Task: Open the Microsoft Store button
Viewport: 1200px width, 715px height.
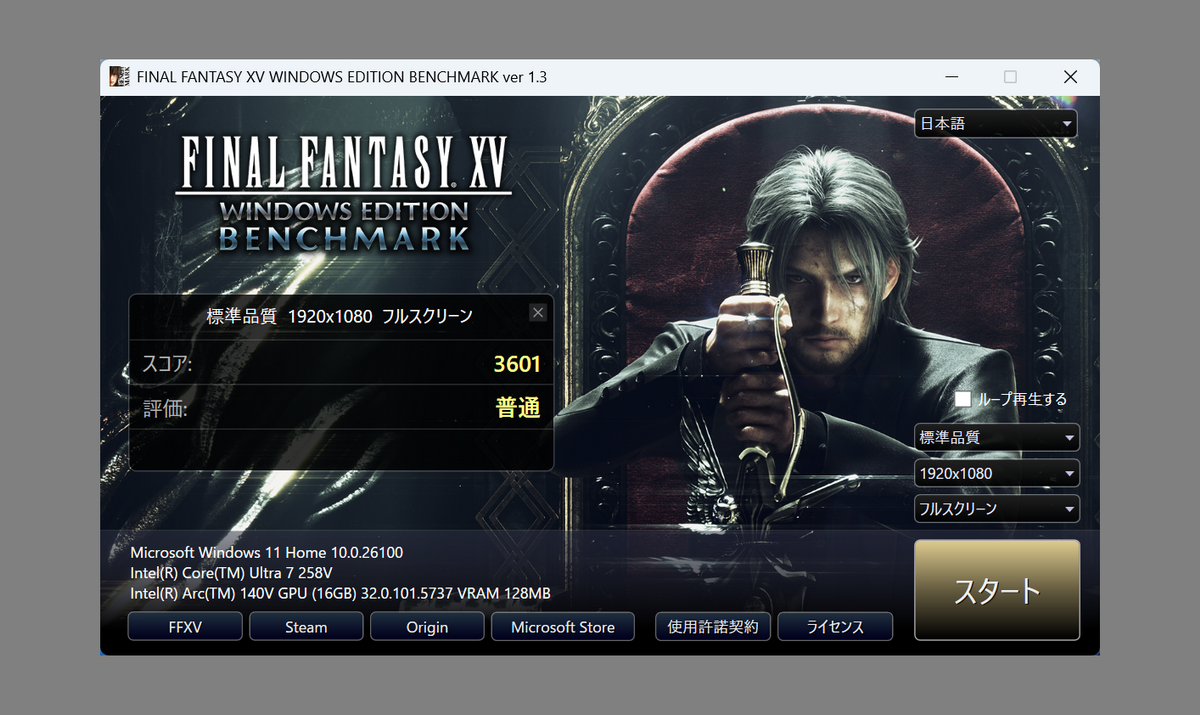Action: [563, 627]
